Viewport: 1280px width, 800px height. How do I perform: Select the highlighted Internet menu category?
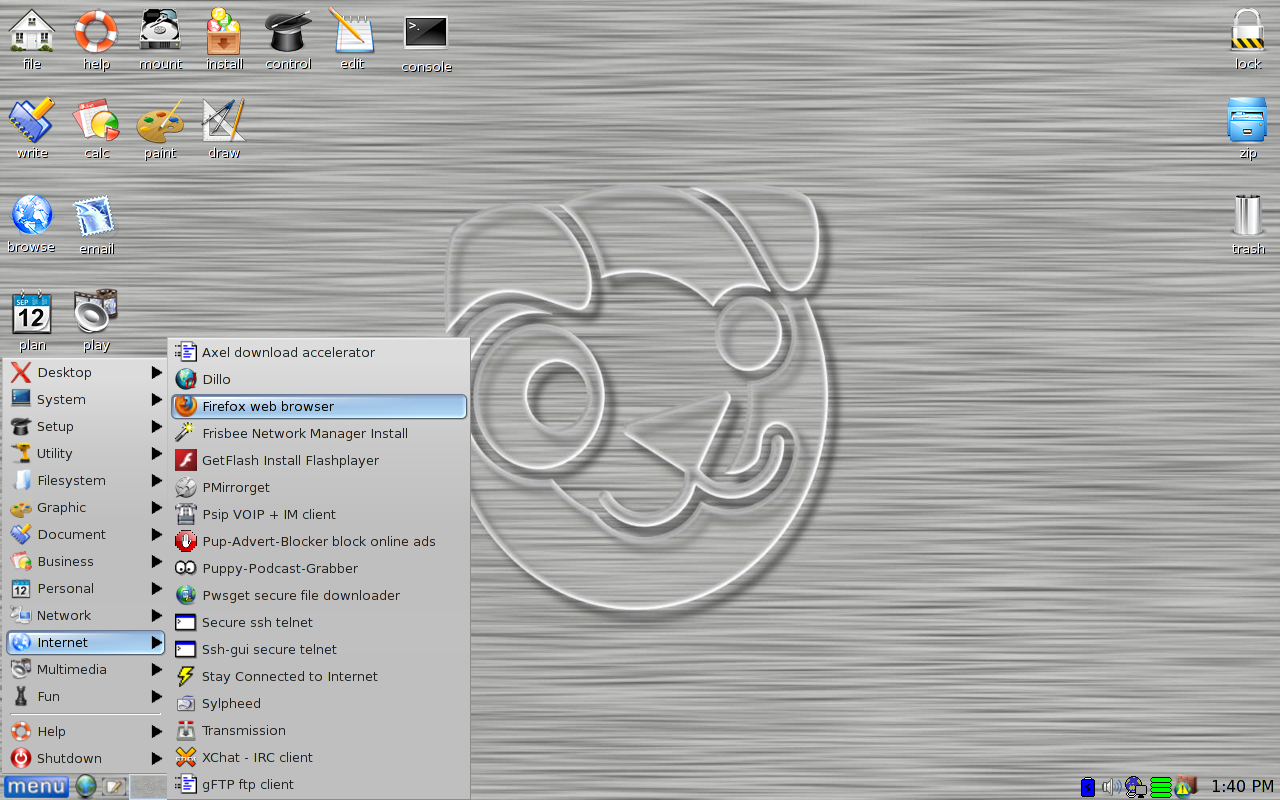[x=85, y=642]
